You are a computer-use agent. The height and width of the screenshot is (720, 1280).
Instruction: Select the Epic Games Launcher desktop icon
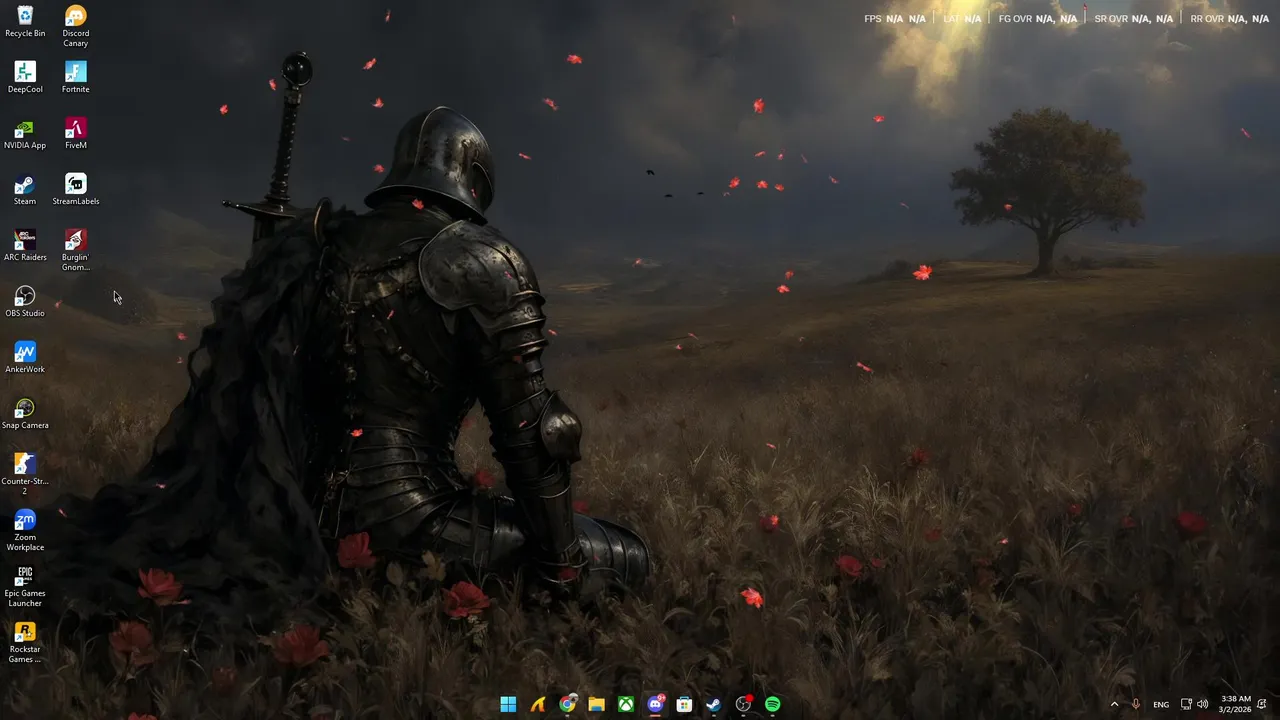[25, 586]
